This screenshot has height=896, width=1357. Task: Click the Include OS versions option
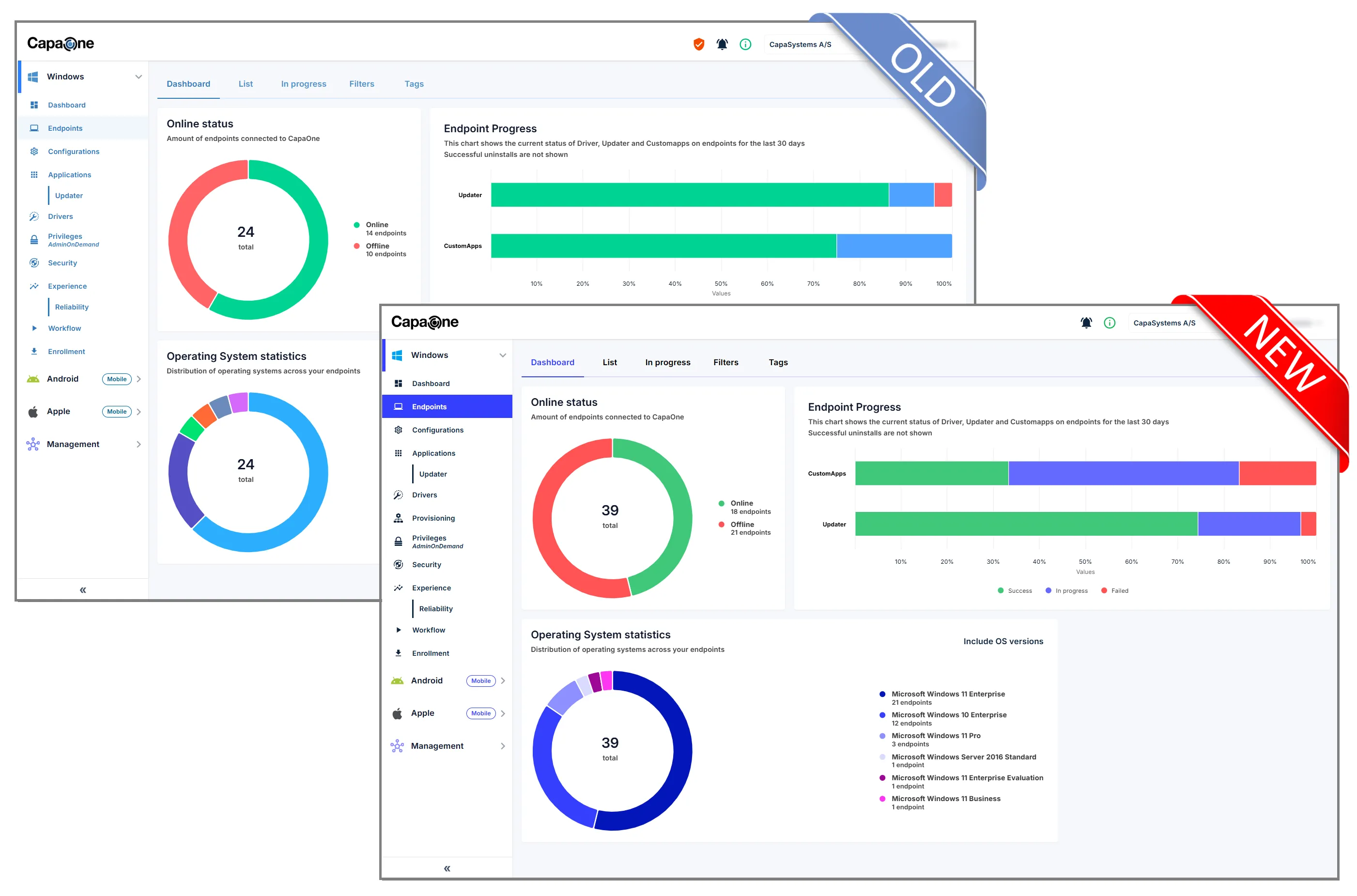[1003, 642]
